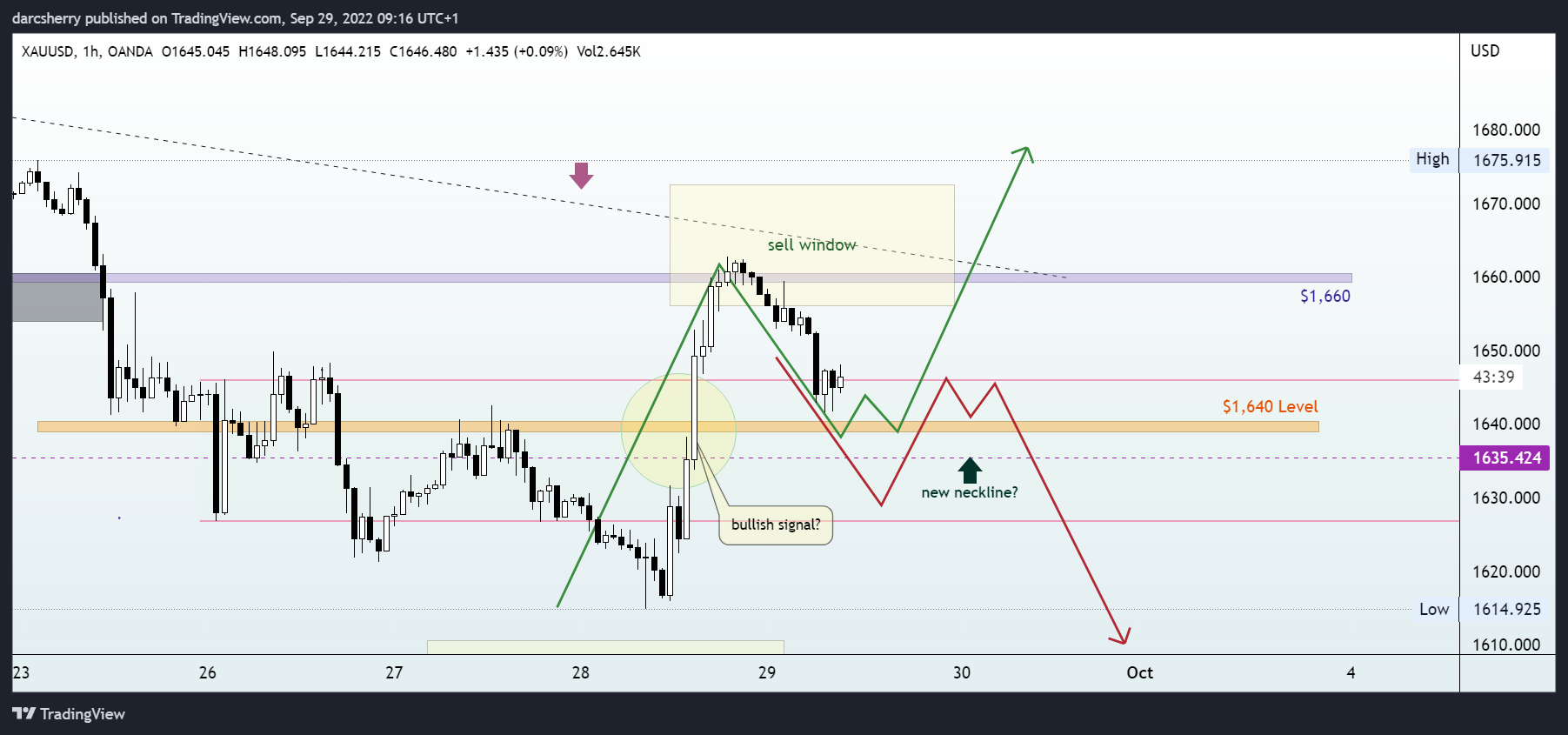
Task: Click the date label 30 on time axis
Action: 961,672
